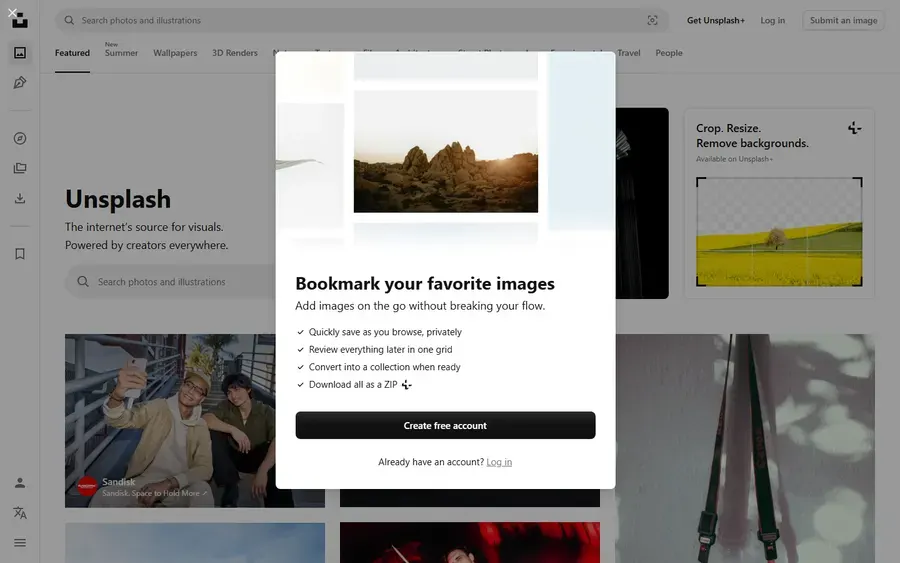Open the Wallpapers category tab
900x563 pixels.
pos(175,53)
